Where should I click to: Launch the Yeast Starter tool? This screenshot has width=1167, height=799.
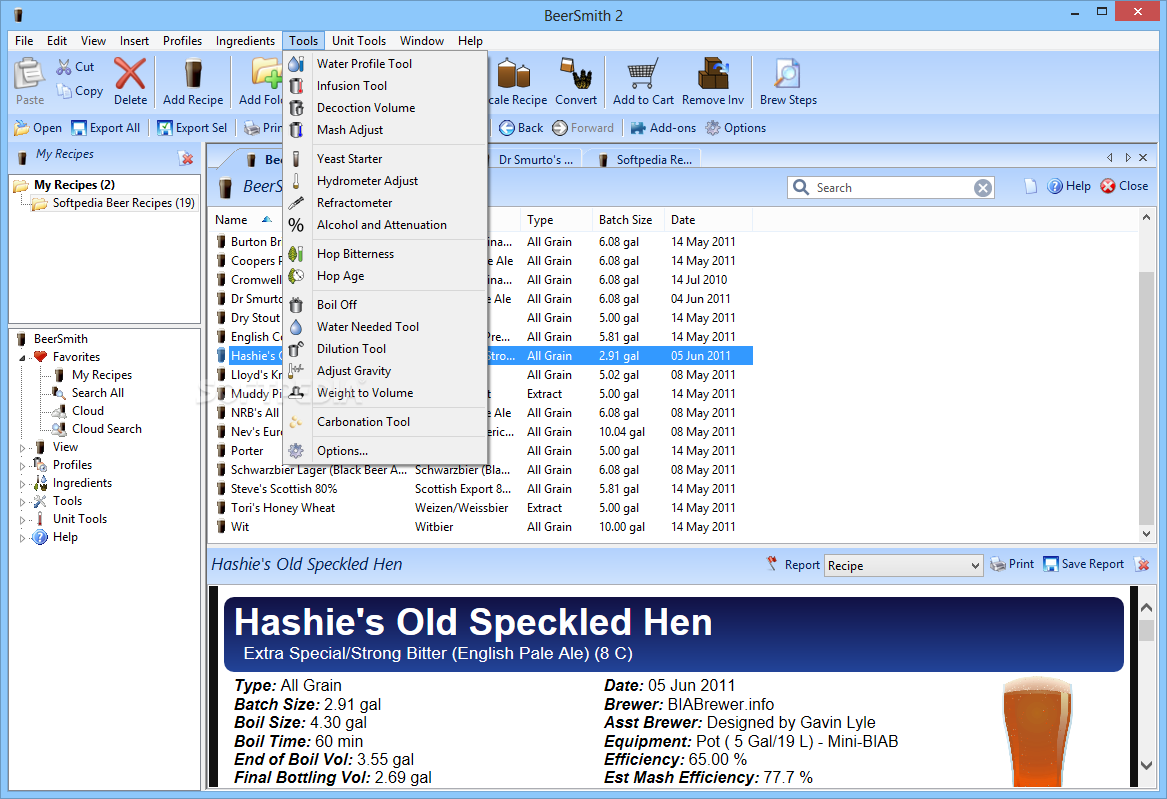point(349,158)
